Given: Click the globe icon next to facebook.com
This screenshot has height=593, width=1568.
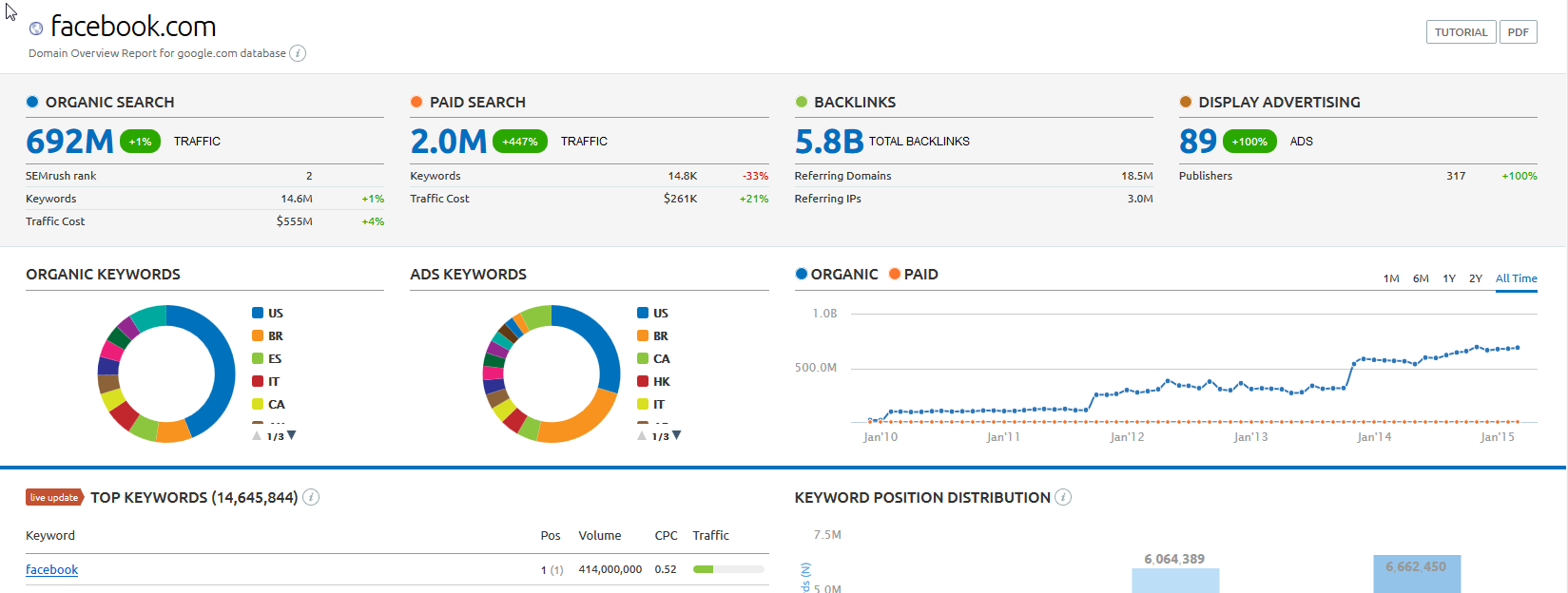Looking at the screenshot, I should pyautogui.click(x=36, y=29).
